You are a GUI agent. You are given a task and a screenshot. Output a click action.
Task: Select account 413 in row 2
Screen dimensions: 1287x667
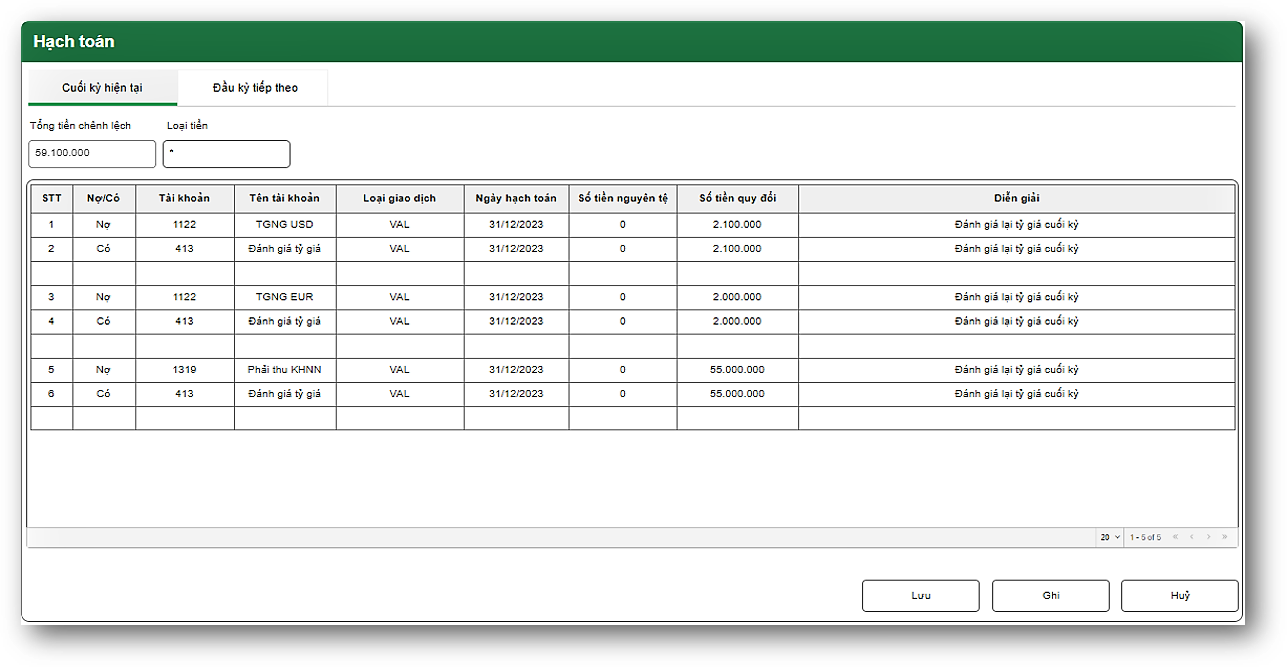185,249
